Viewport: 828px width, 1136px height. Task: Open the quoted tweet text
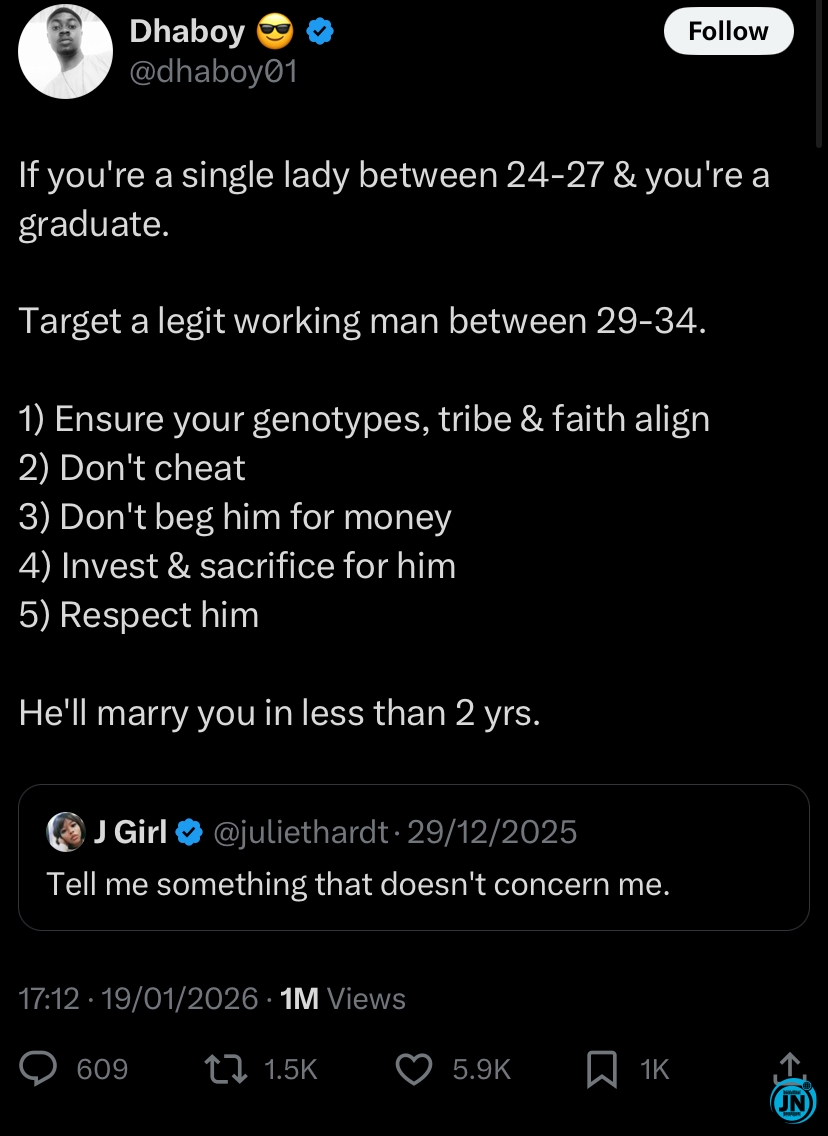(x=358, y=884)
